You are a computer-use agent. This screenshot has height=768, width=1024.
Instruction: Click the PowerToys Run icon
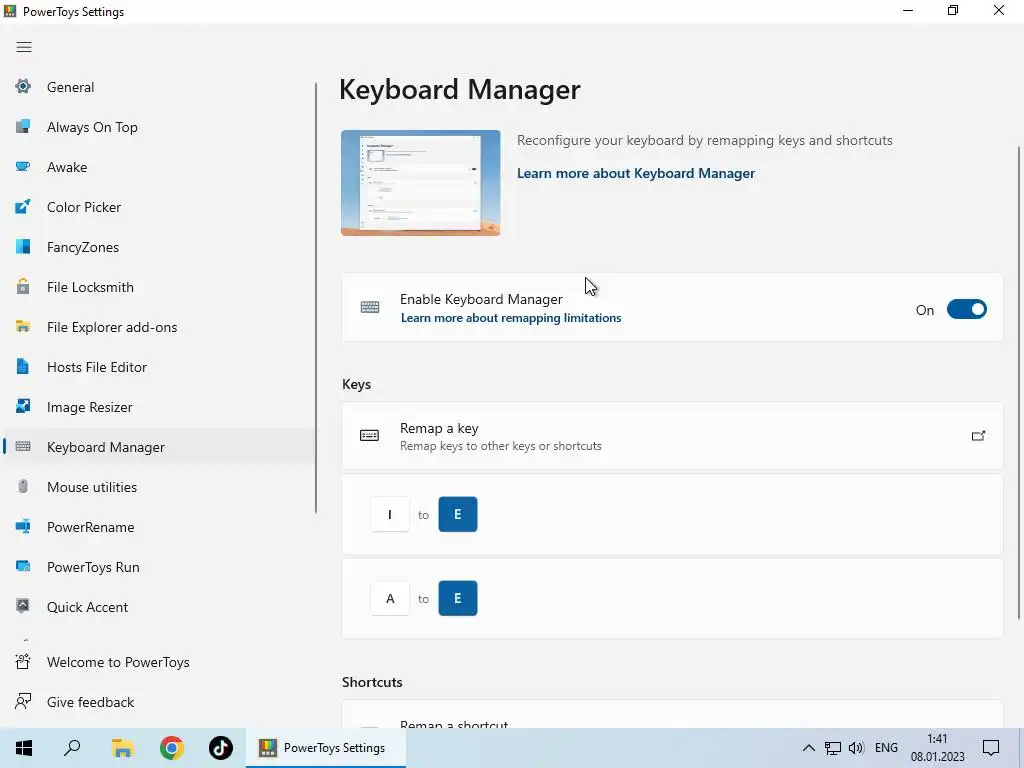[23, 566]
